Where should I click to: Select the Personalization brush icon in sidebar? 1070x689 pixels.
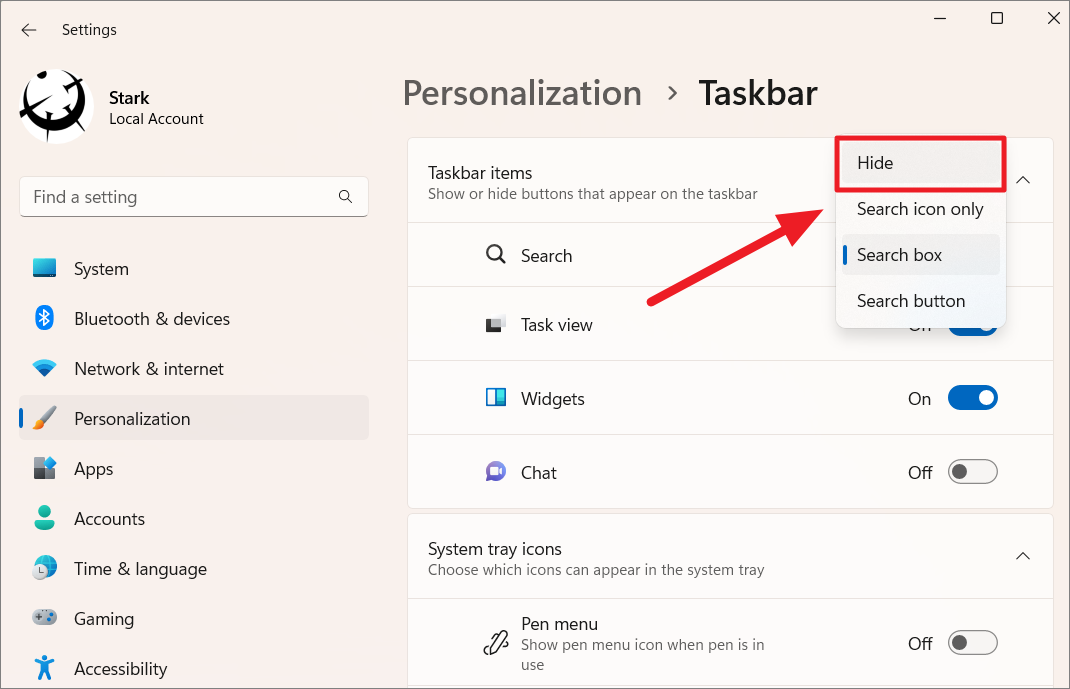pyautogui.click(x=44, y=418)
